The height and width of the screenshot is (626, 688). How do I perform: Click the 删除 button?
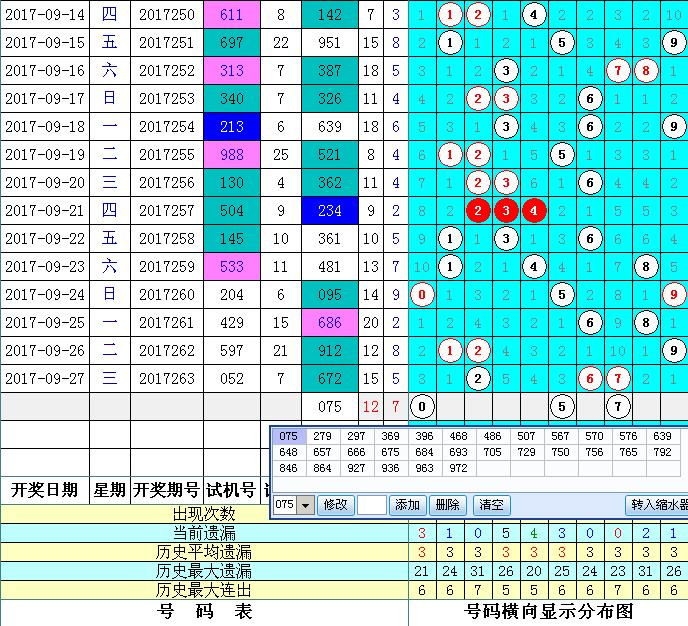point(448,505)
